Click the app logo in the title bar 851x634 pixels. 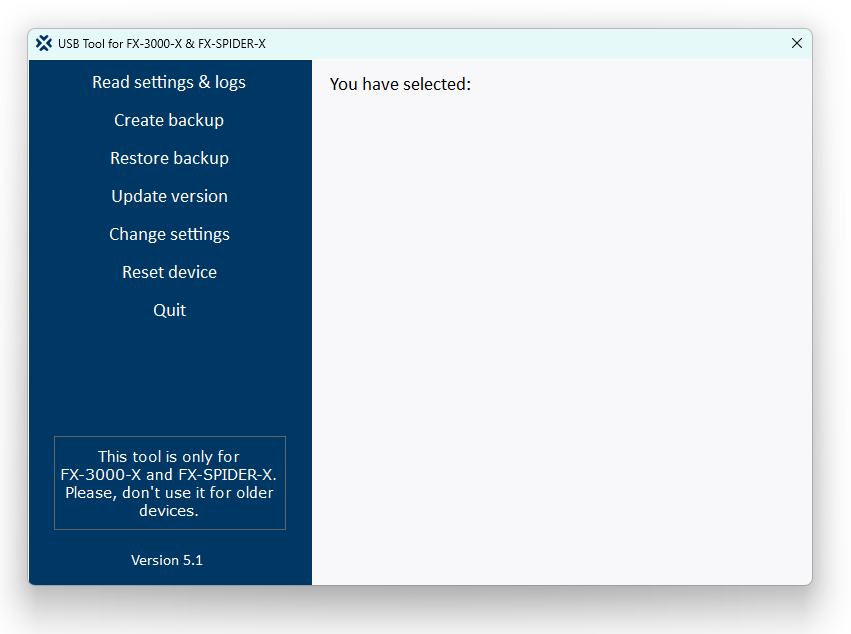coord(43,43)
